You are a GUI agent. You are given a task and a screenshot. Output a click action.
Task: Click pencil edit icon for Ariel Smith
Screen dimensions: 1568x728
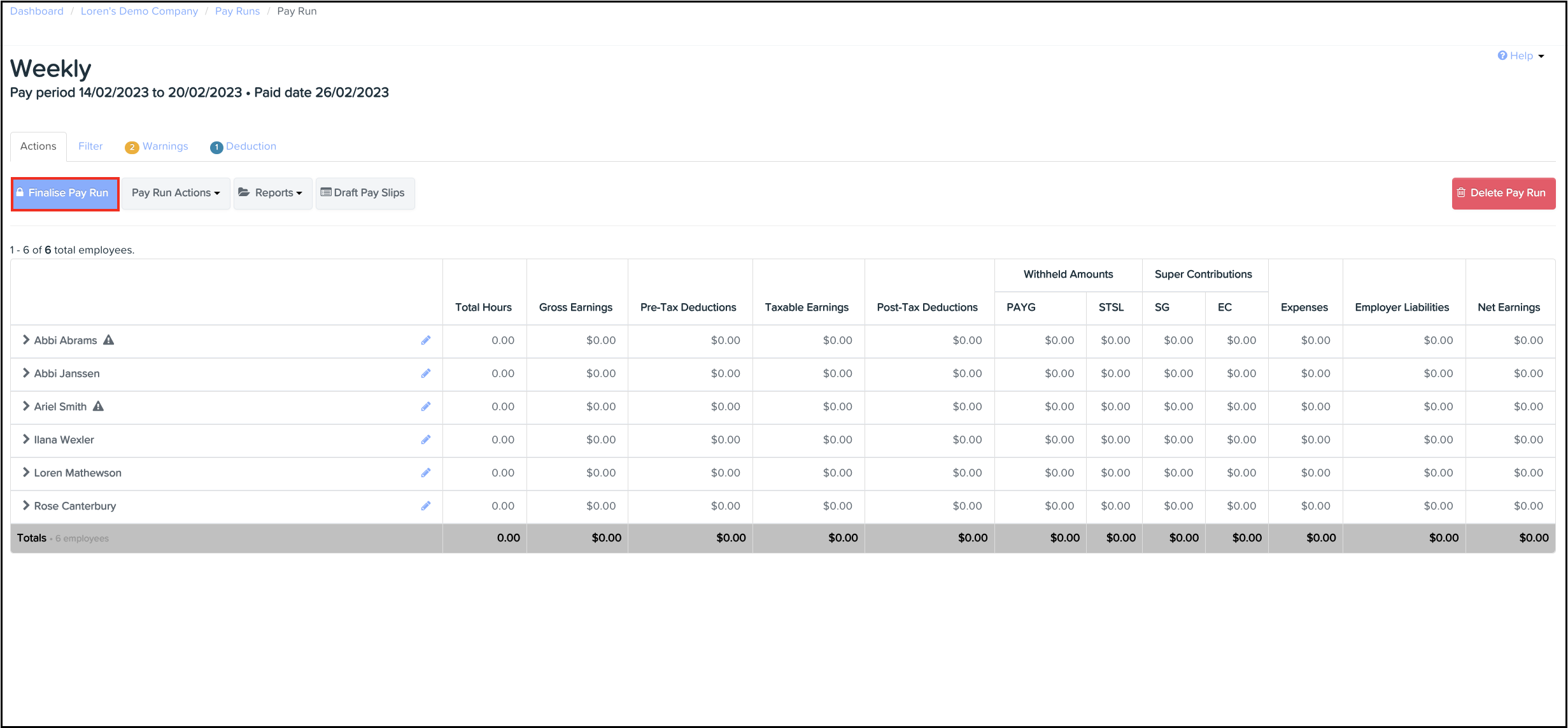pos(425,406)
